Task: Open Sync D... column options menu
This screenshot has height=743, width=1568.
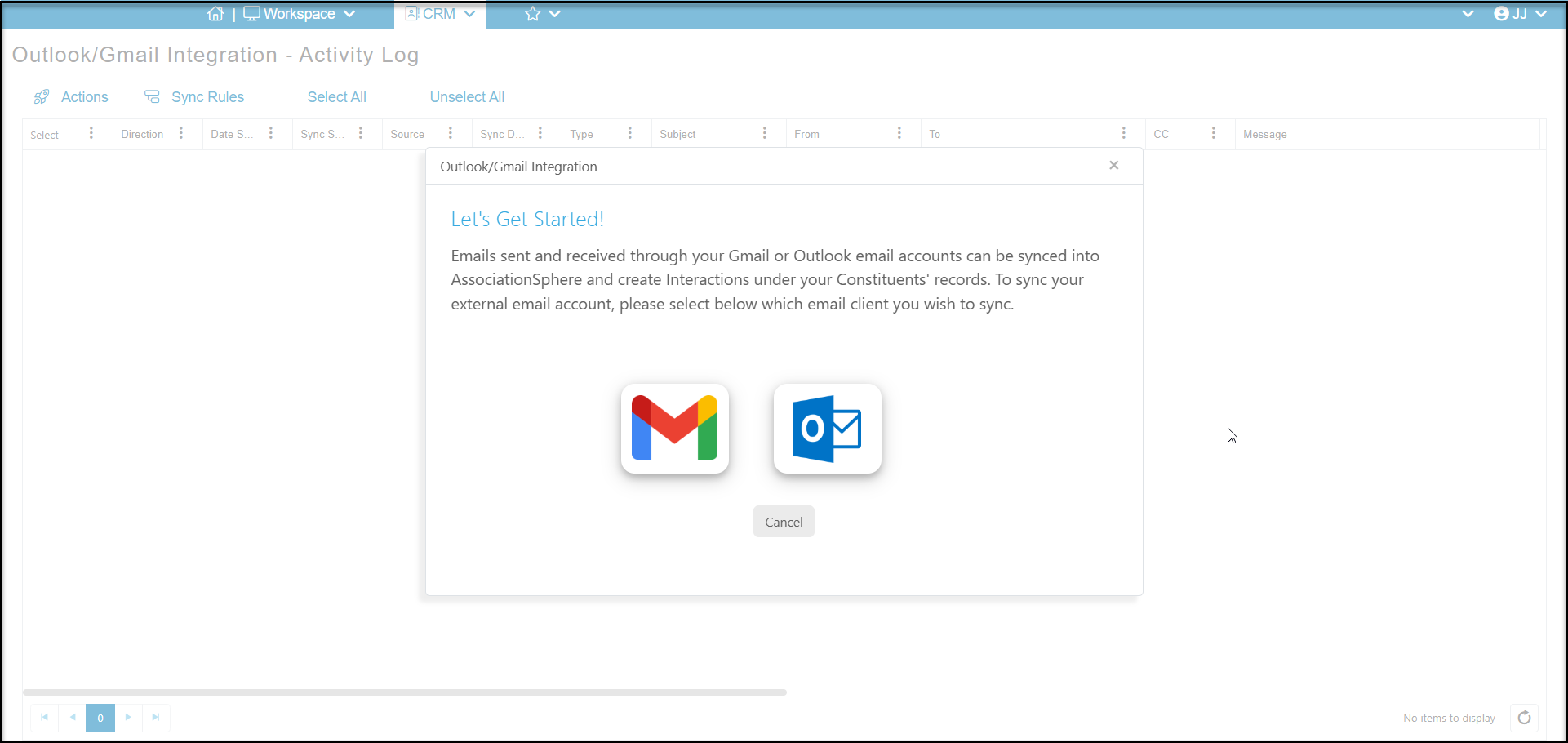Action: 540,134
